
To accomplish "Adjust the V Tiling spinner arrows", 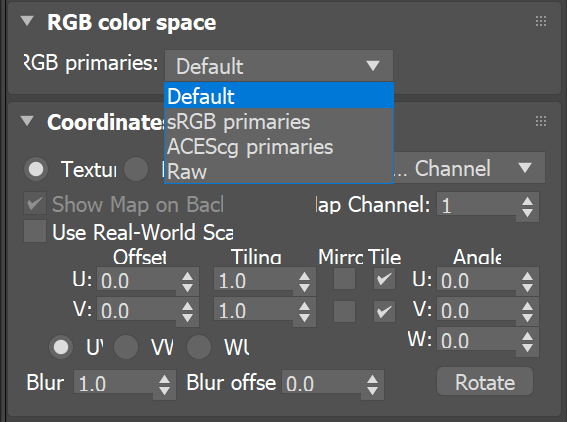I will [304, 312].
